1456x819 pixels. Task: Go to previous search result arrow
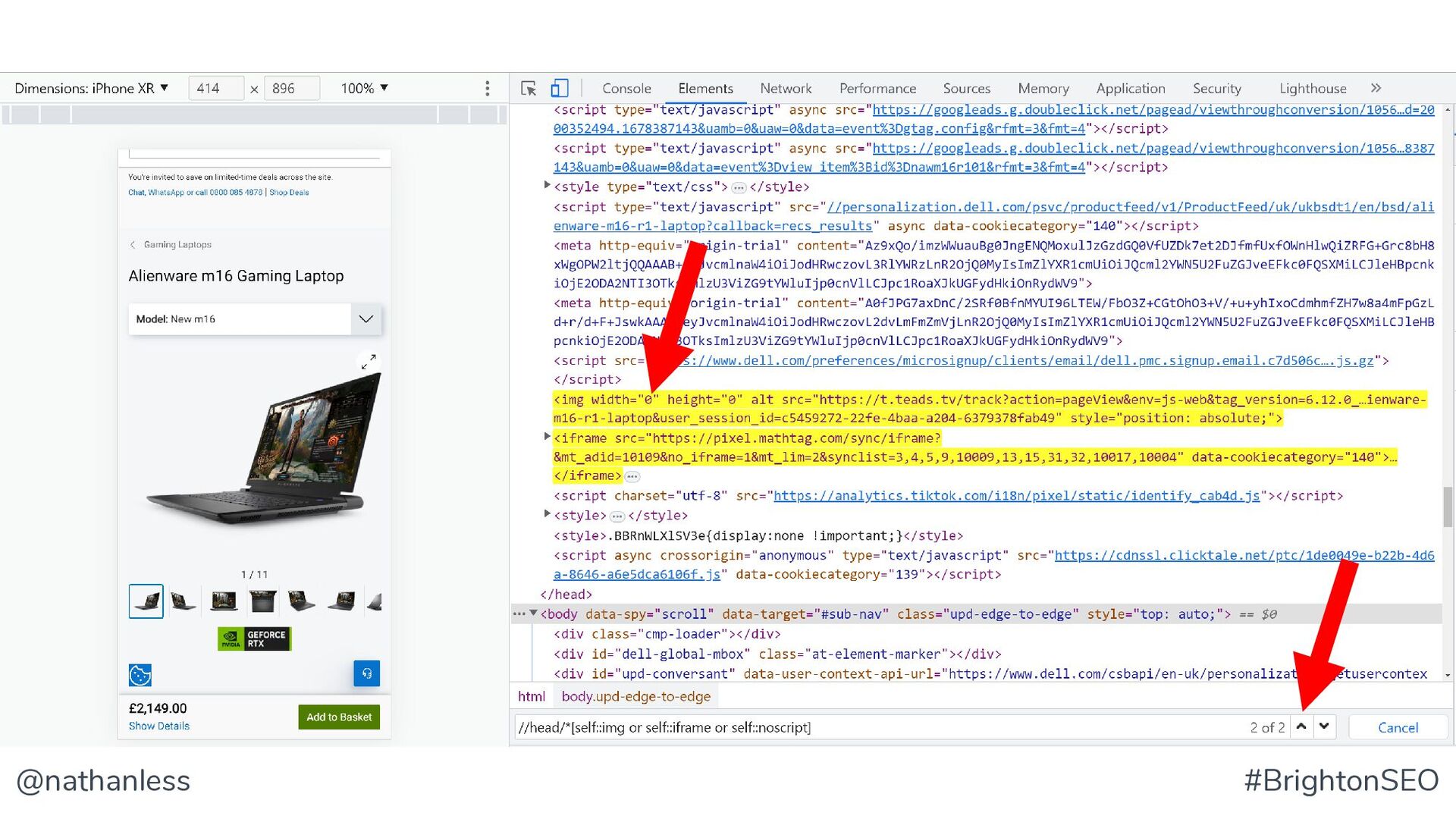1301,726
